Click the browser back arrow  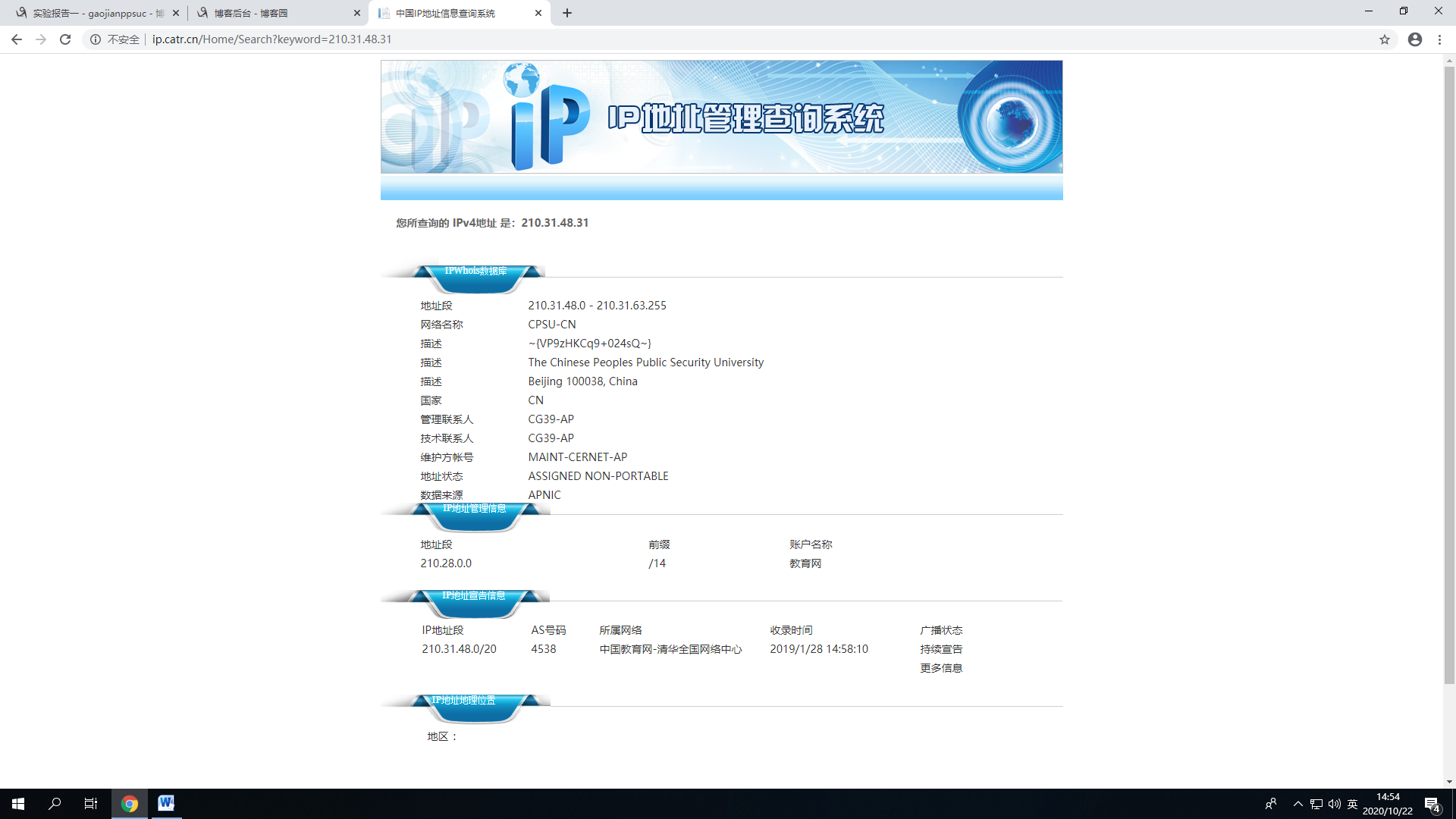[x=17, y=39]
